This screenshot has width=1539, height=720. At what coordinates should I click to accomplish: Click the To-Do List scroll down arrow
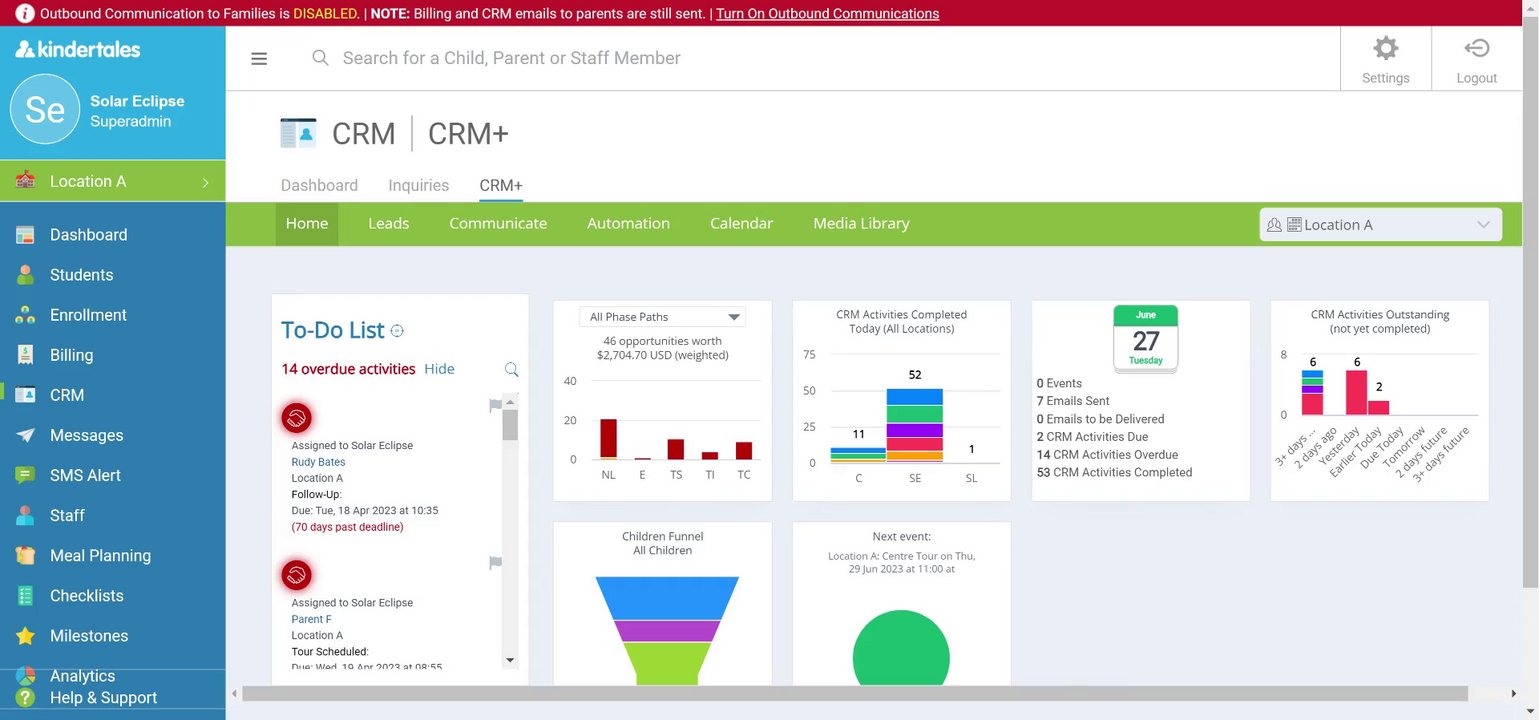[510, 660]
